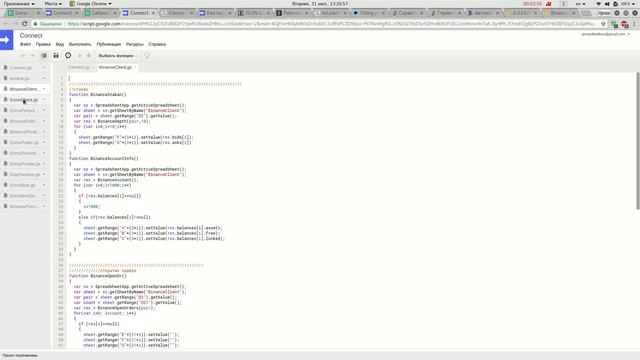Open the keyboard language dropdown in top bar
Image resolution: width=640 pixels, height=360 pixels.
click(x=580, y=4)
